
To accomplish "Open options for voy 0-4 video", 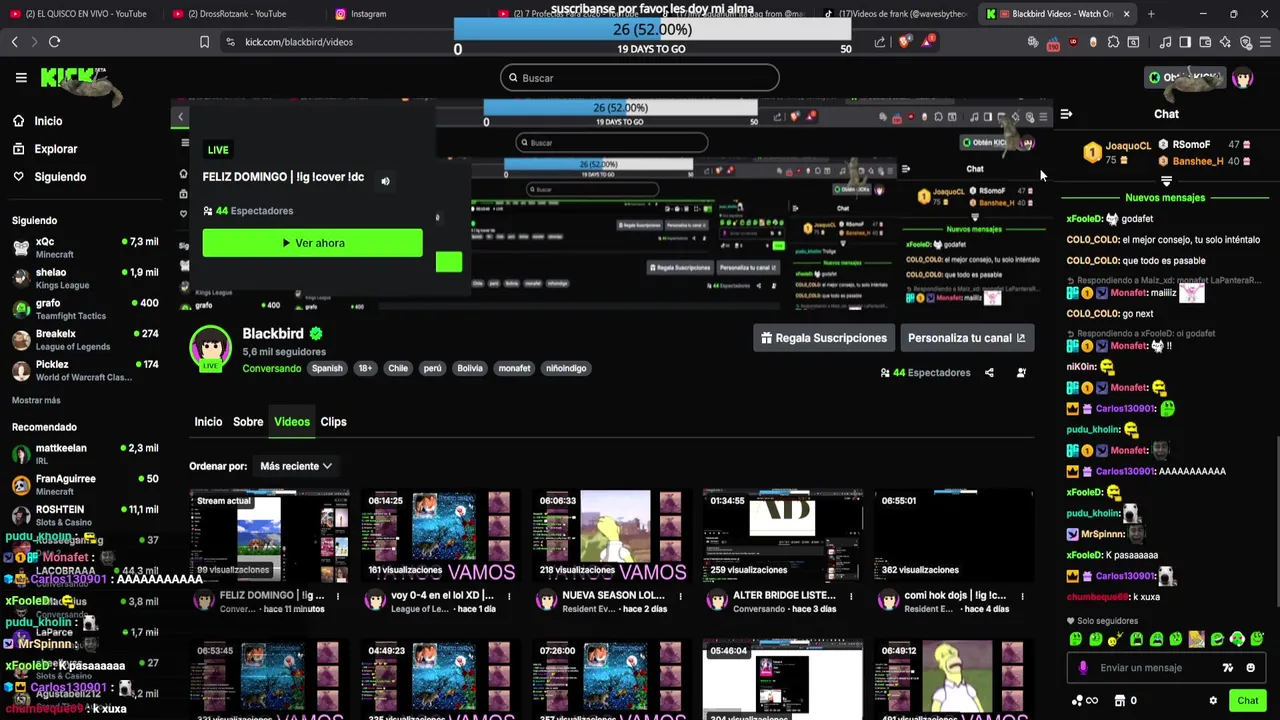I will (509, 596).
